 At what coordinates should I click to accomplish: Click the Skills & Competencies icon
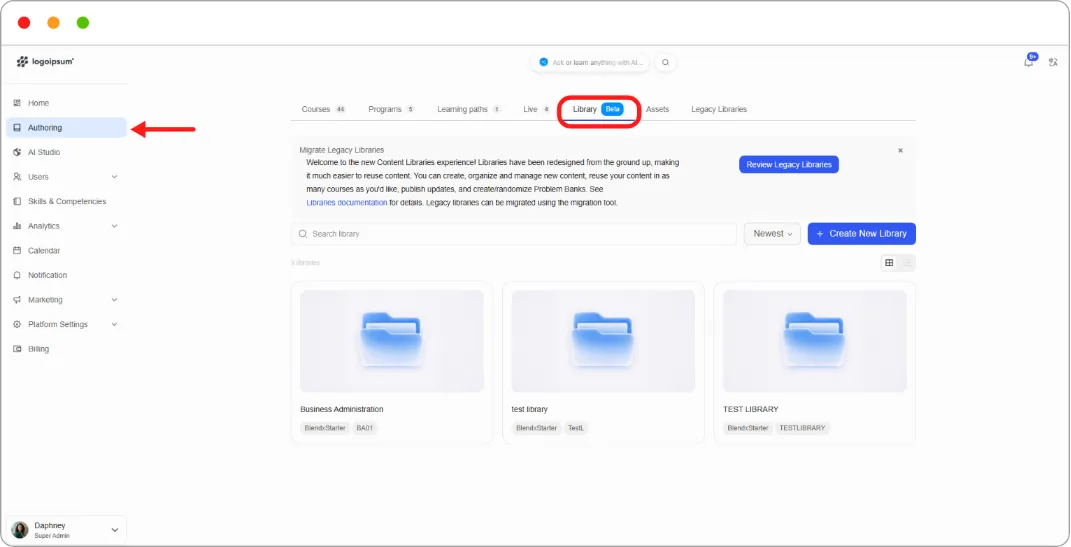17,201
